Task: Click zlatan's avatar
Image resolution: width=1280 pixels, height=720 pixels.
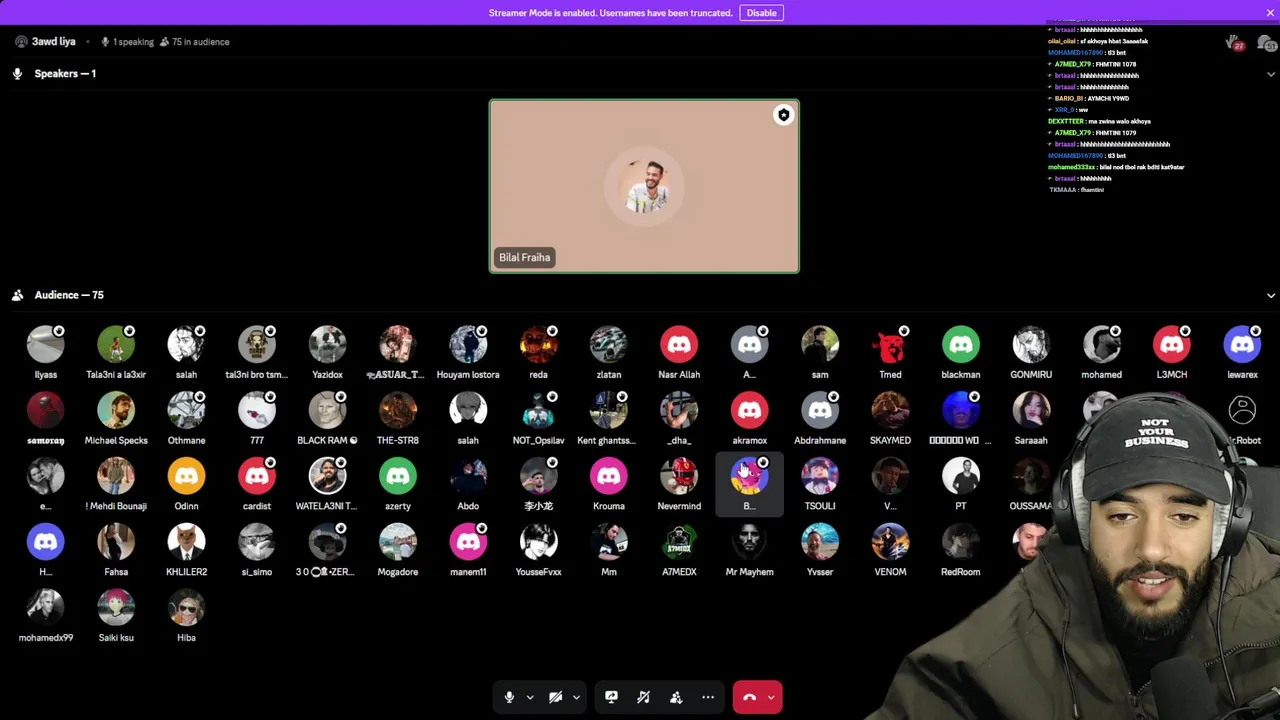Action: (609, 344)
